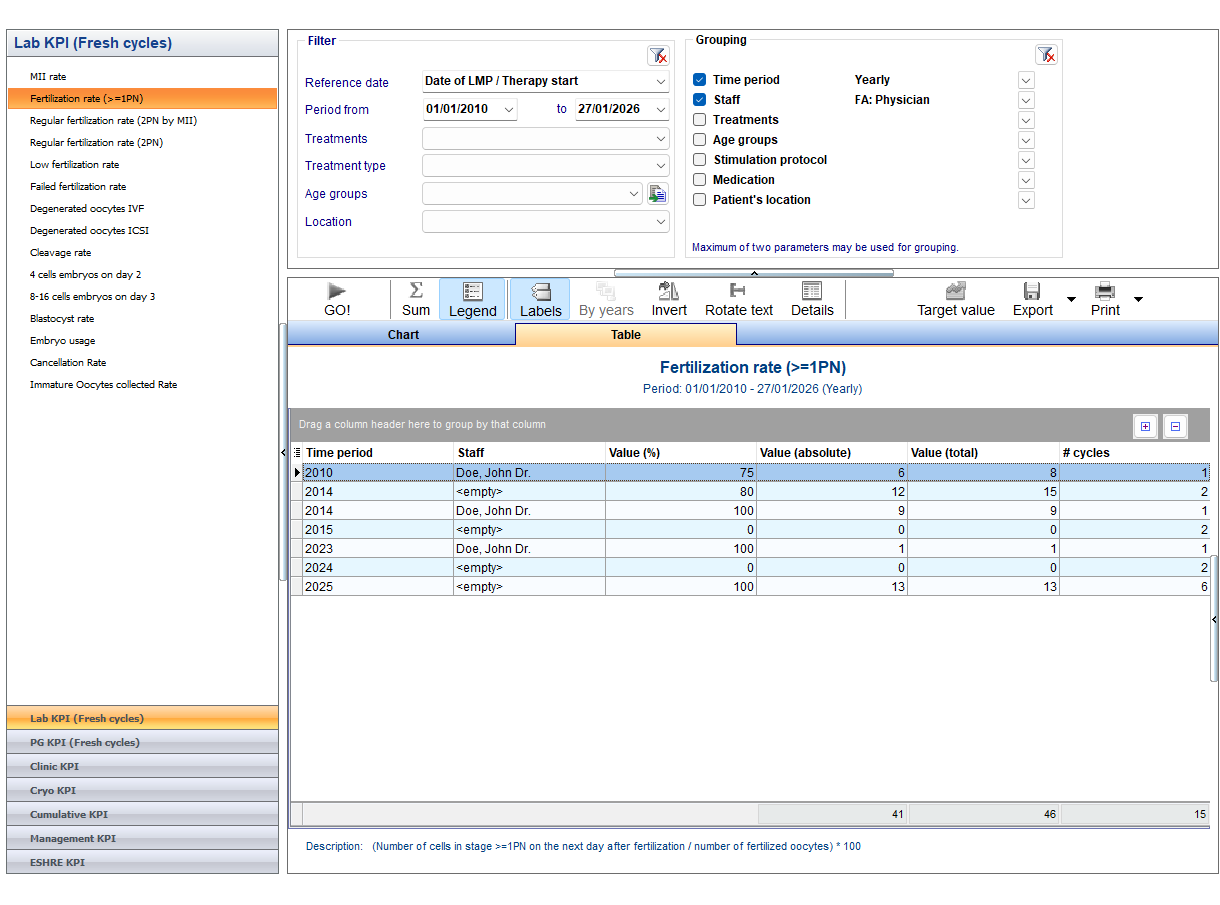Open the column chooser icon beside Time period

pyautogui.click(x=297, y=453)
